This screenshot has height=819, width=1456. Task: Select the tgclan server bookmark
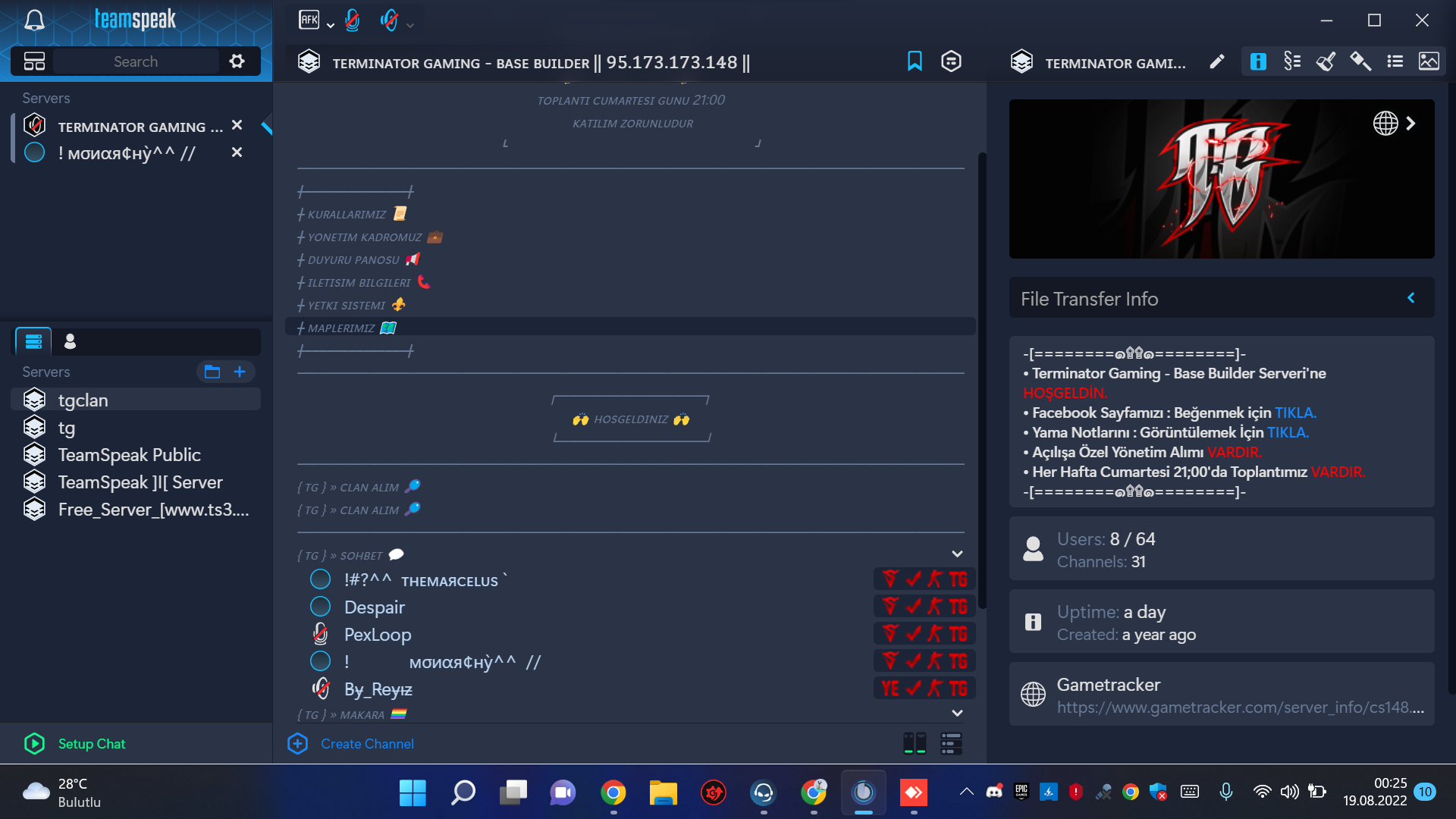[136, 400]
